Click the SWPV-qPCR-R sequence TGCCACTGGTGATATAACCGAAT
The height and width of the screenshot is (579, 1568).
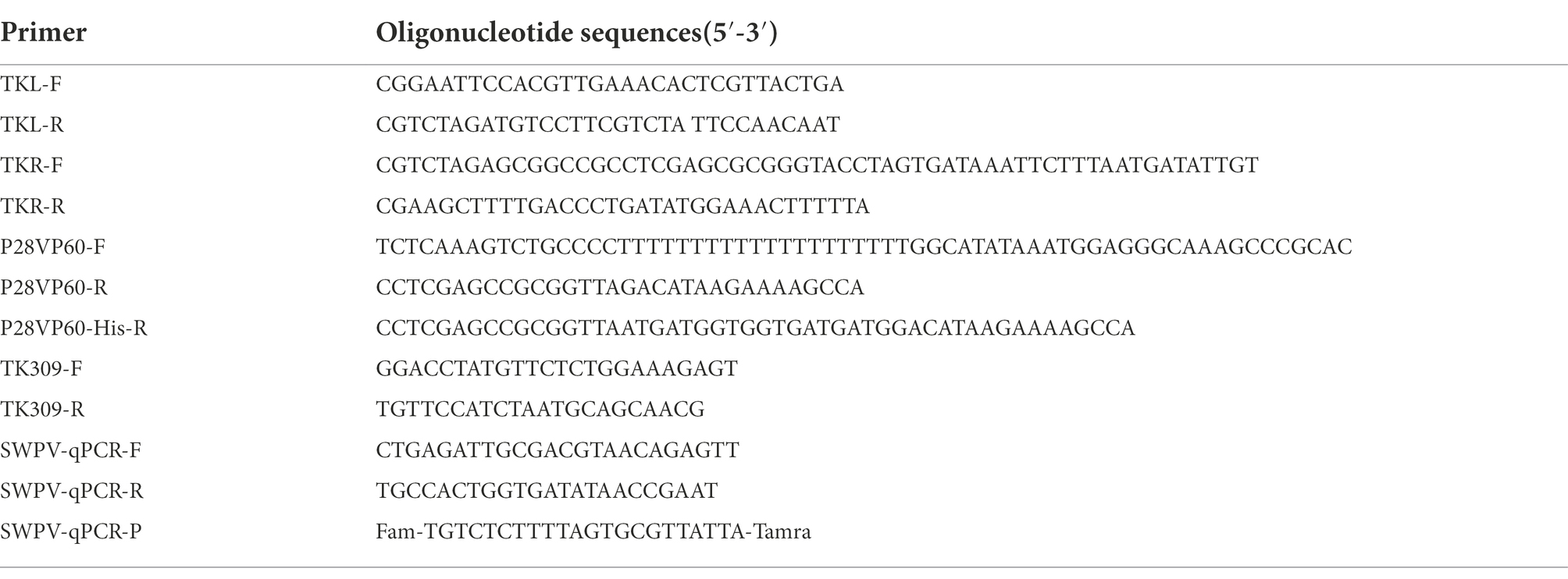pos(547,491)
